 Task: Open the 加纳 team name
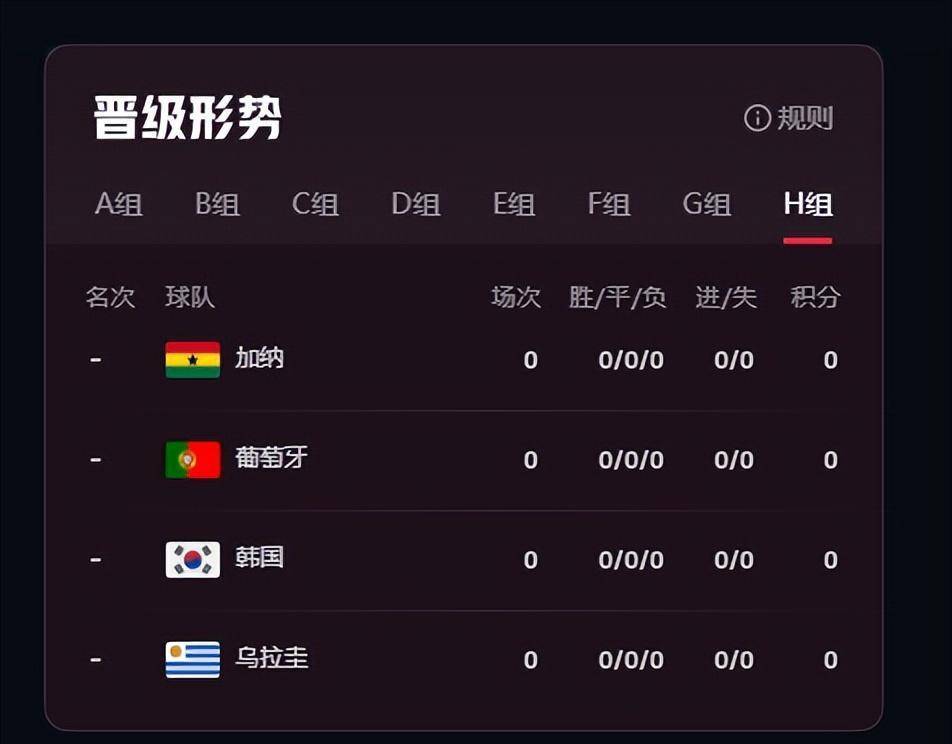click(260, 358)
